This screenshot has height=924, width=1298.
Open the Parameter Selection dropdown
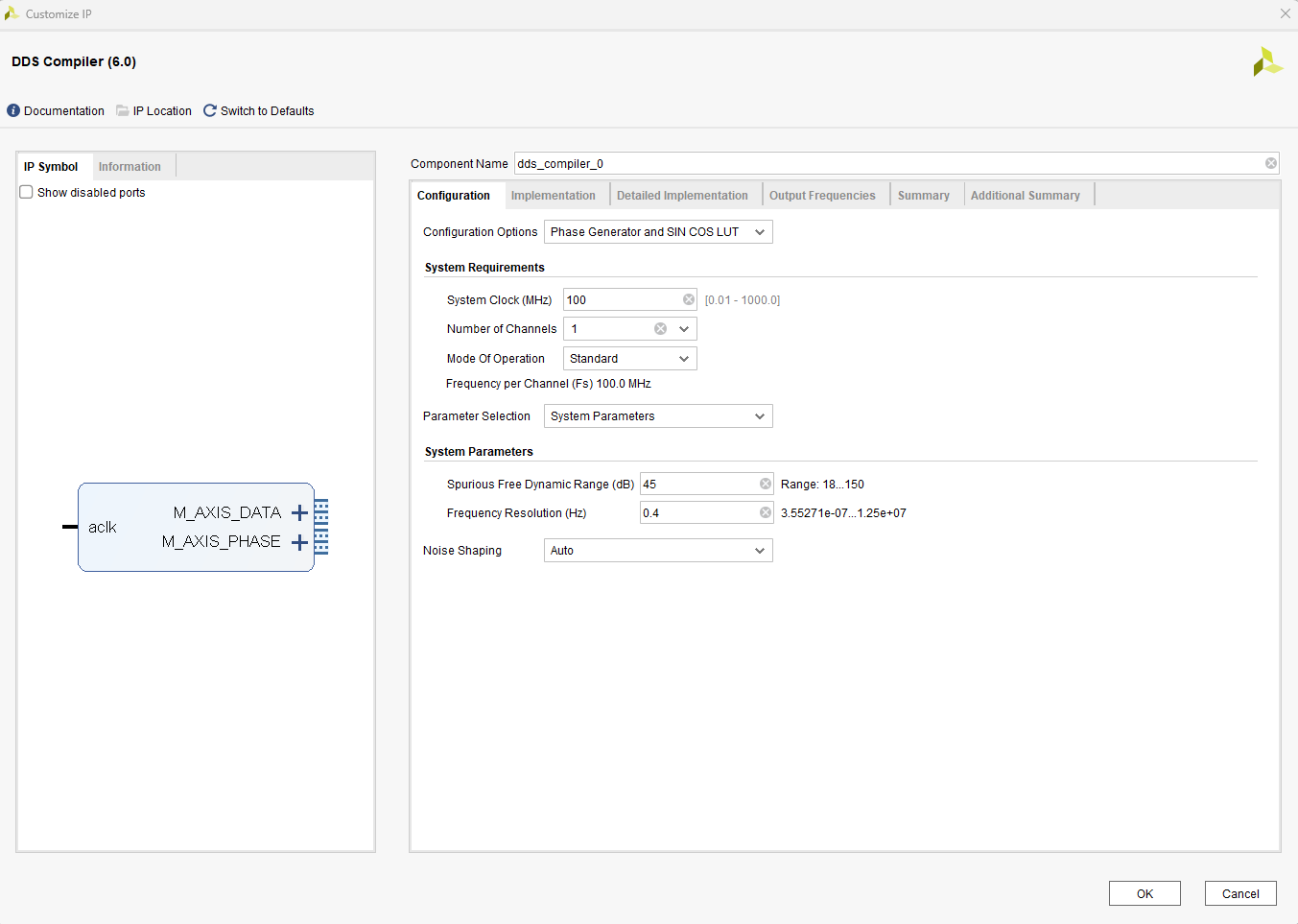click(658, 415)
